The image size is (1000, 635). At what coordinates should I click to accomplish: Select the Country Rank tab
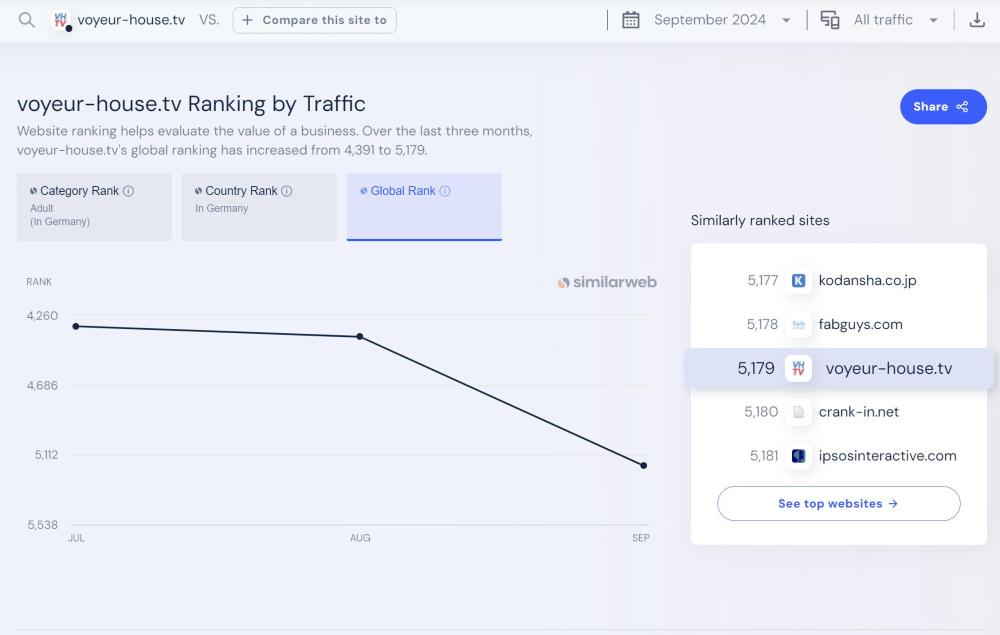[259, 207]
